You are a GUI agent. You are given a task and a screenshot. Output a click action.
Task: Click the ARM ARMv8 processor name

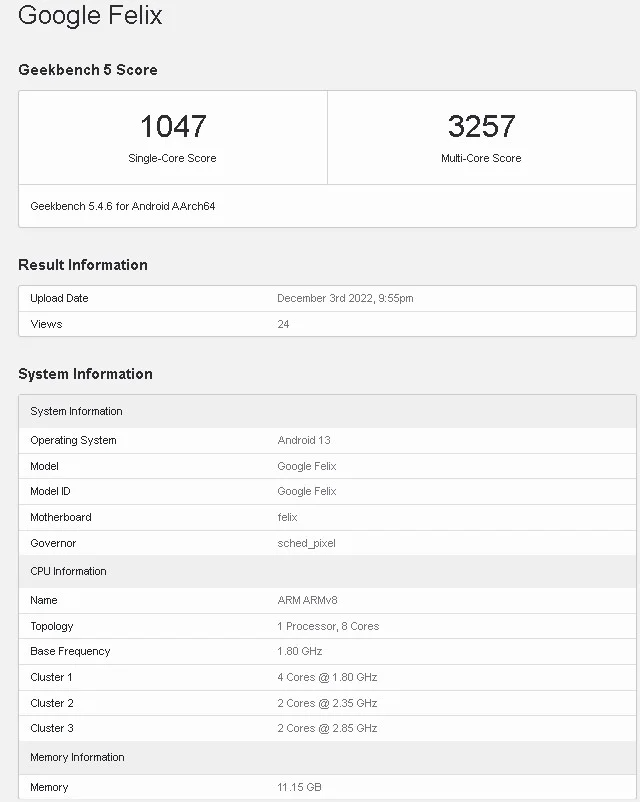tap(307, 600)
